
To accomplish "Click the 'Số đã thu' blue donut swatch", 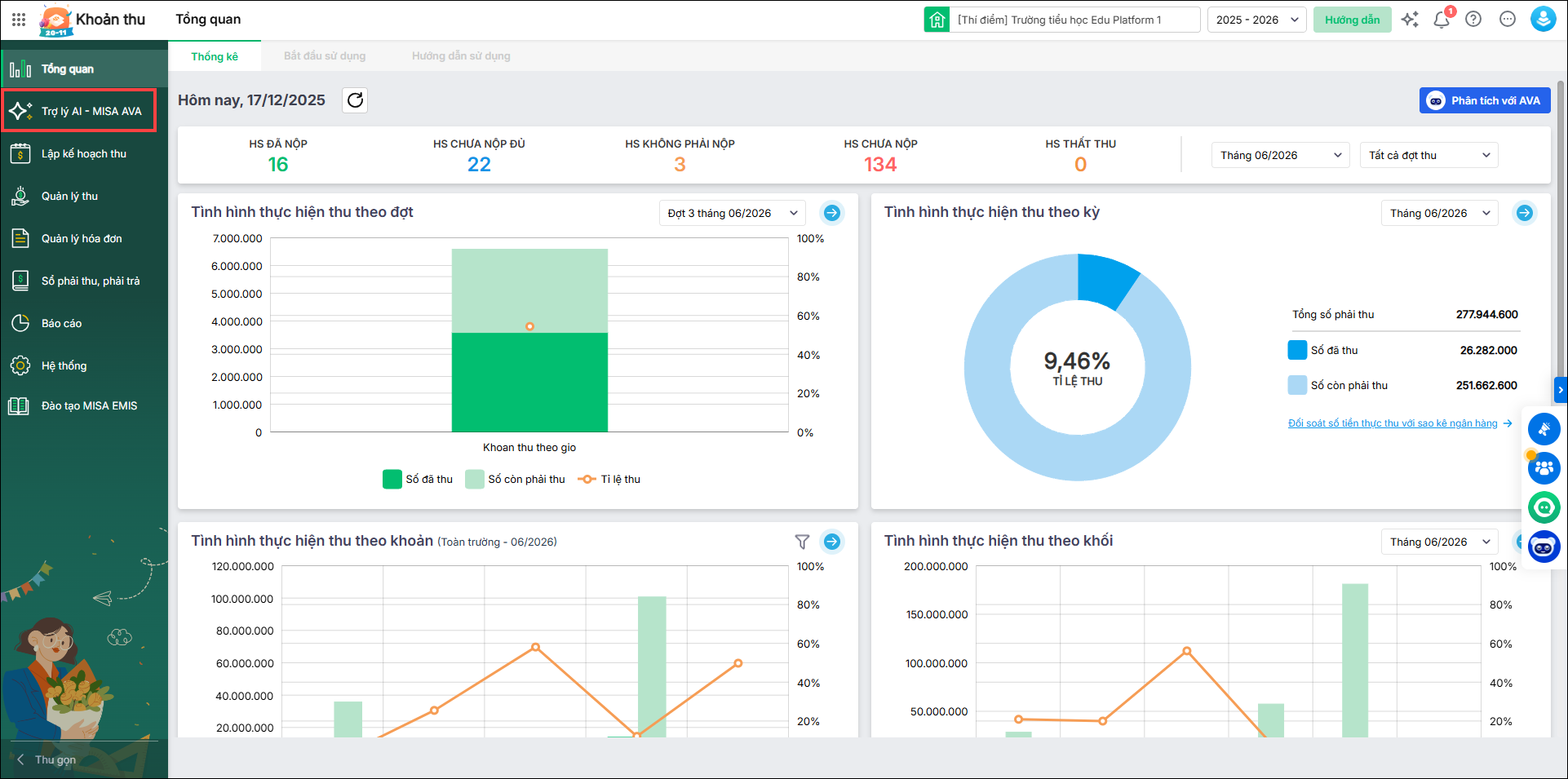I will (1297, 351).
